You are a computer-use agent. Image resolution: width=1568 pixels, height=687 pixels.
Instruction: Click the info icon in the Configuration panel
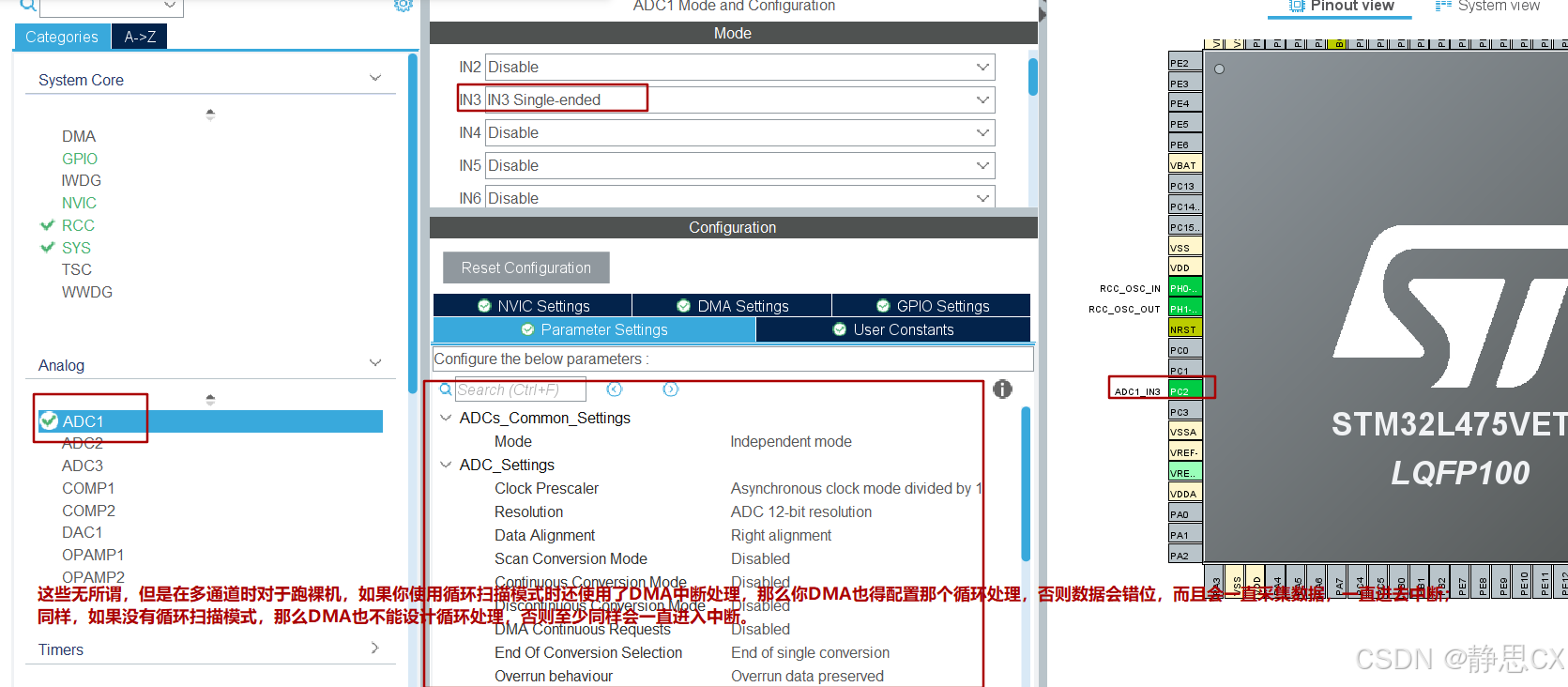[x=1003, y=389]
